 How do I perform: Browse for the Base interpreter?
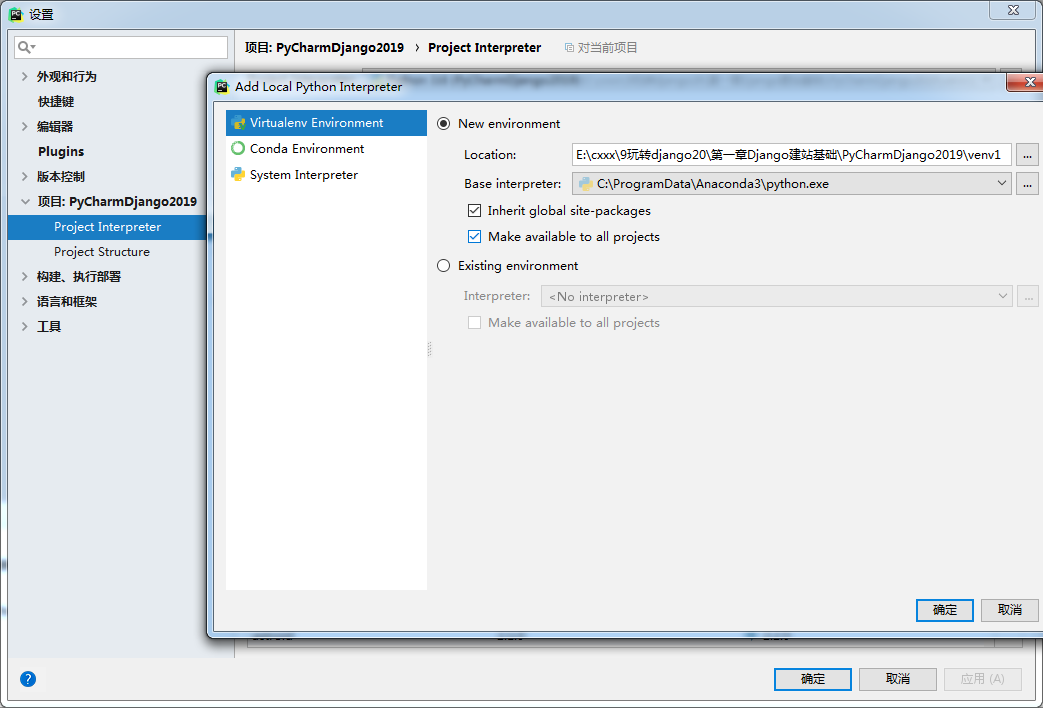coord(1027,184)
